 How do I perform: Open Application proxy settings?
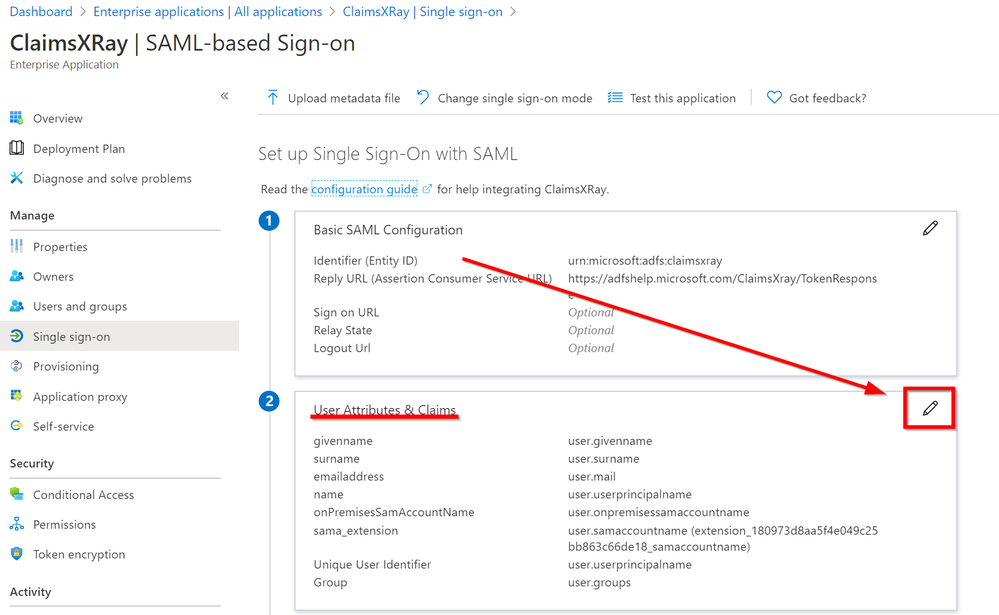[x=80, y=396]
